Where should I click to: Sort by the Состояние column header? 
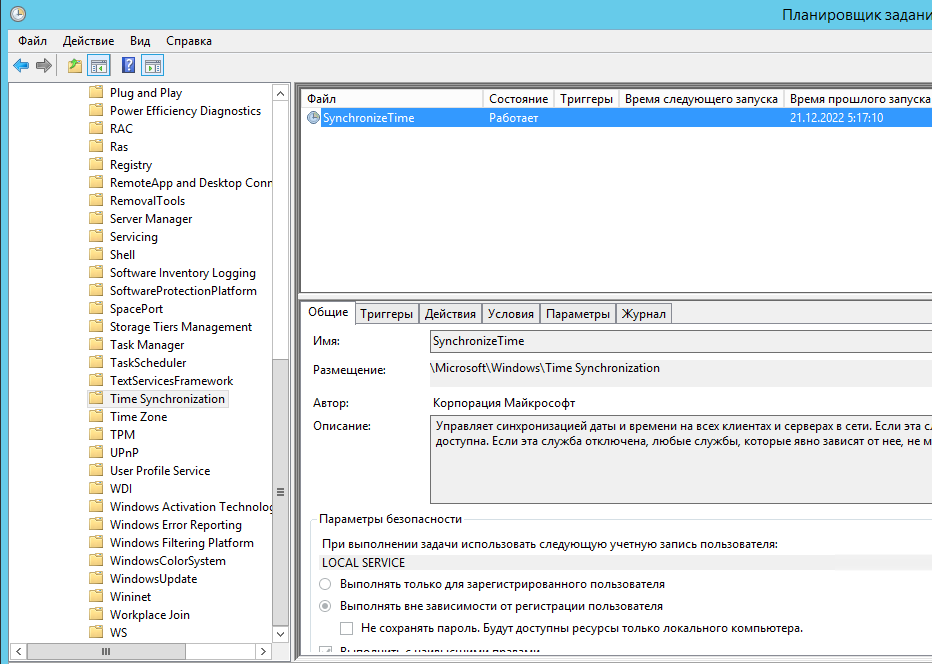tap(518, 99)
